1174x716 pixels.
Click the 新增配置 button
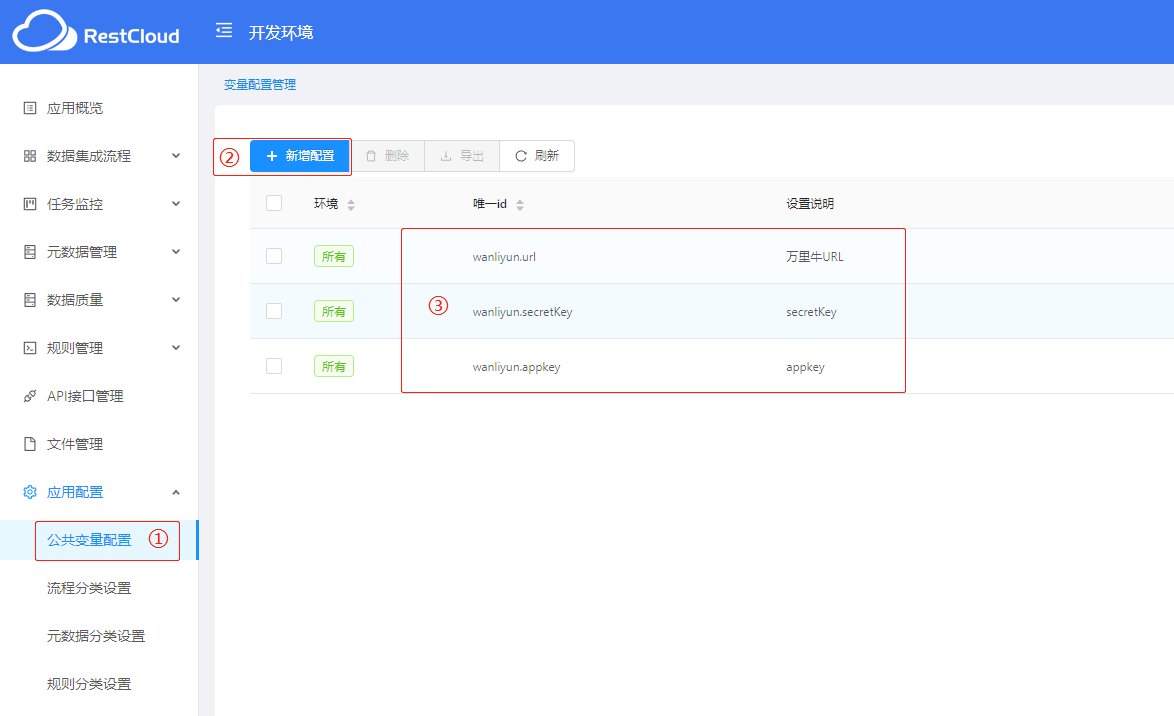coord(300,156)
